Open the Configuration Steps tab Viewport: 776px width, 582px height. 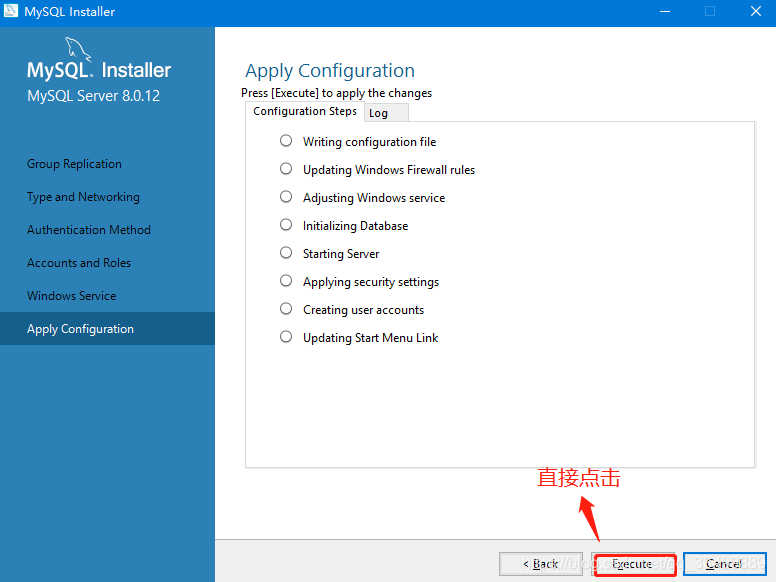[305, 111]
